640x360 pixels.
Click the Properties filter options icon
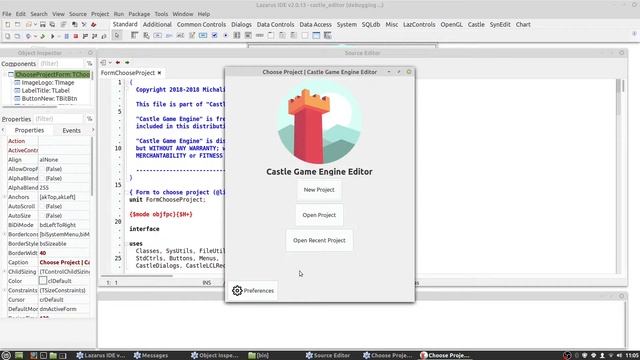coord(89,119)
